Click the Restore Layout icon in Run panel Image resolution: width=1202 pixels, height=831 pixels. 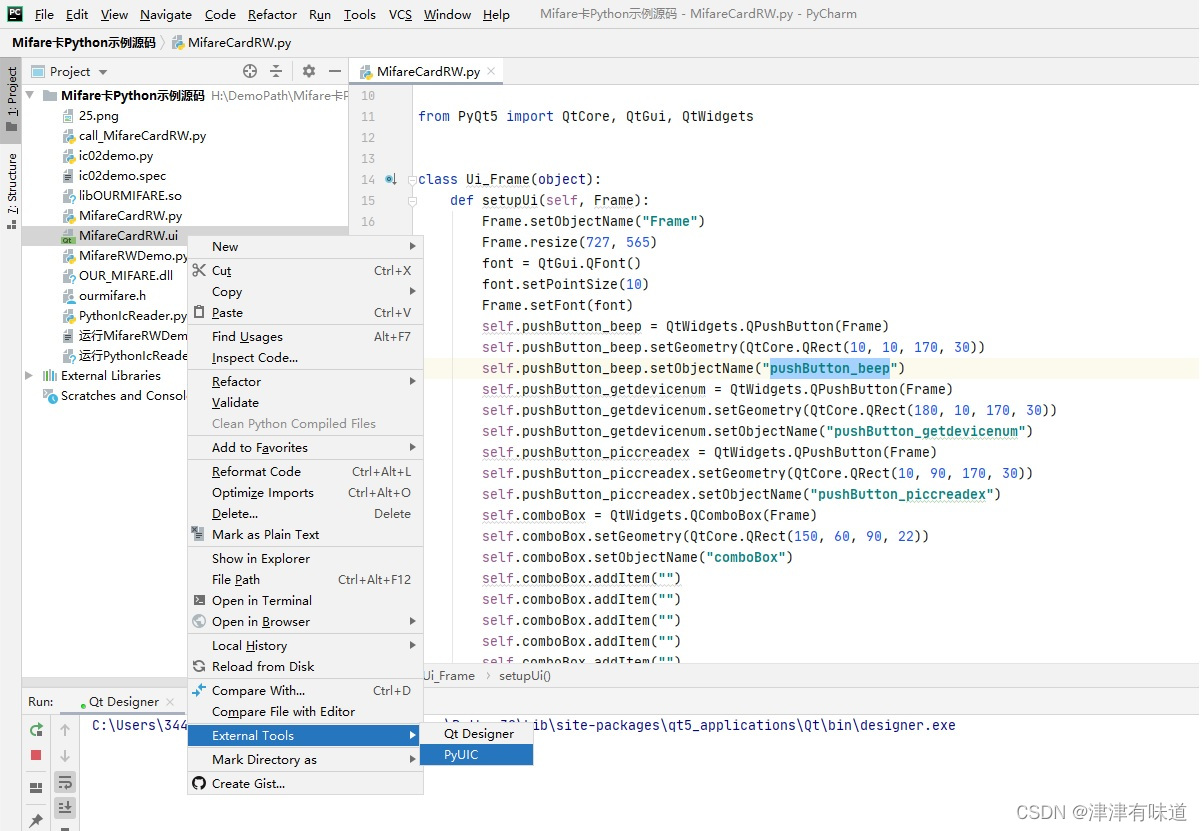pos(36,788)
